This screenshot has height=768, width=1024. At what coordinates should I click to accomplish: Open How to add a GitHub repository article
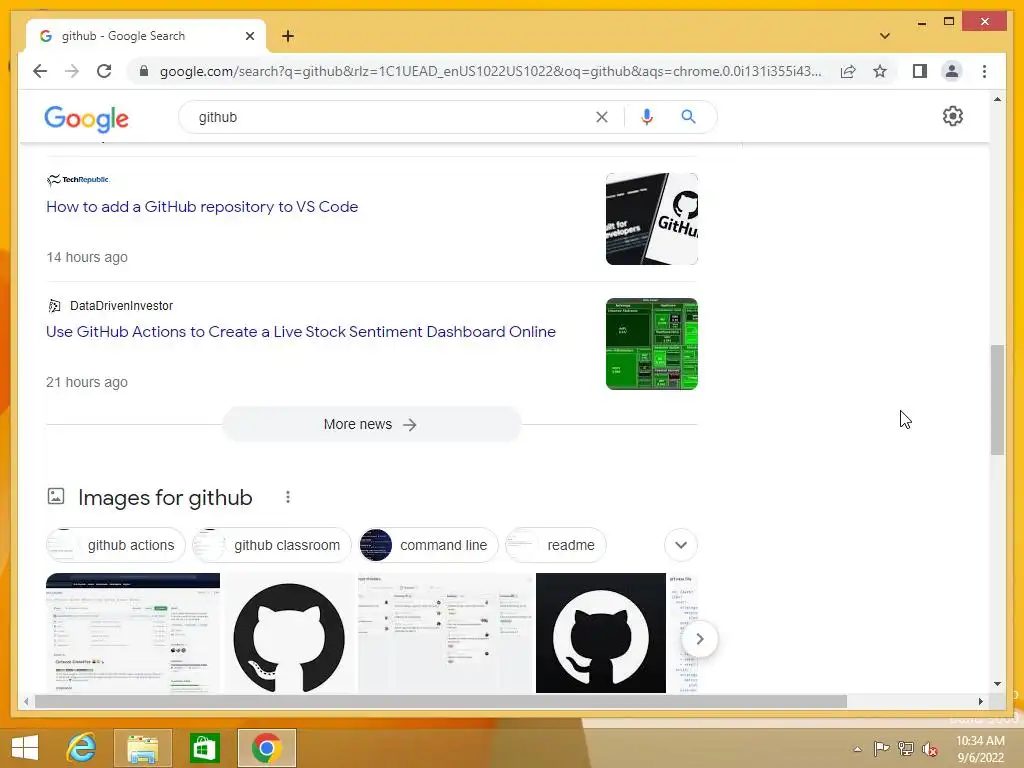[202, 206]
